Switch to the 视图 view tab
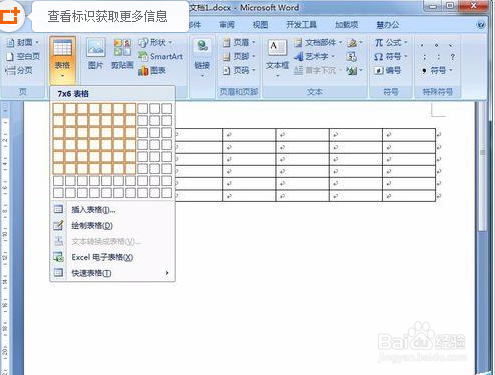 [x=260, y=25]
